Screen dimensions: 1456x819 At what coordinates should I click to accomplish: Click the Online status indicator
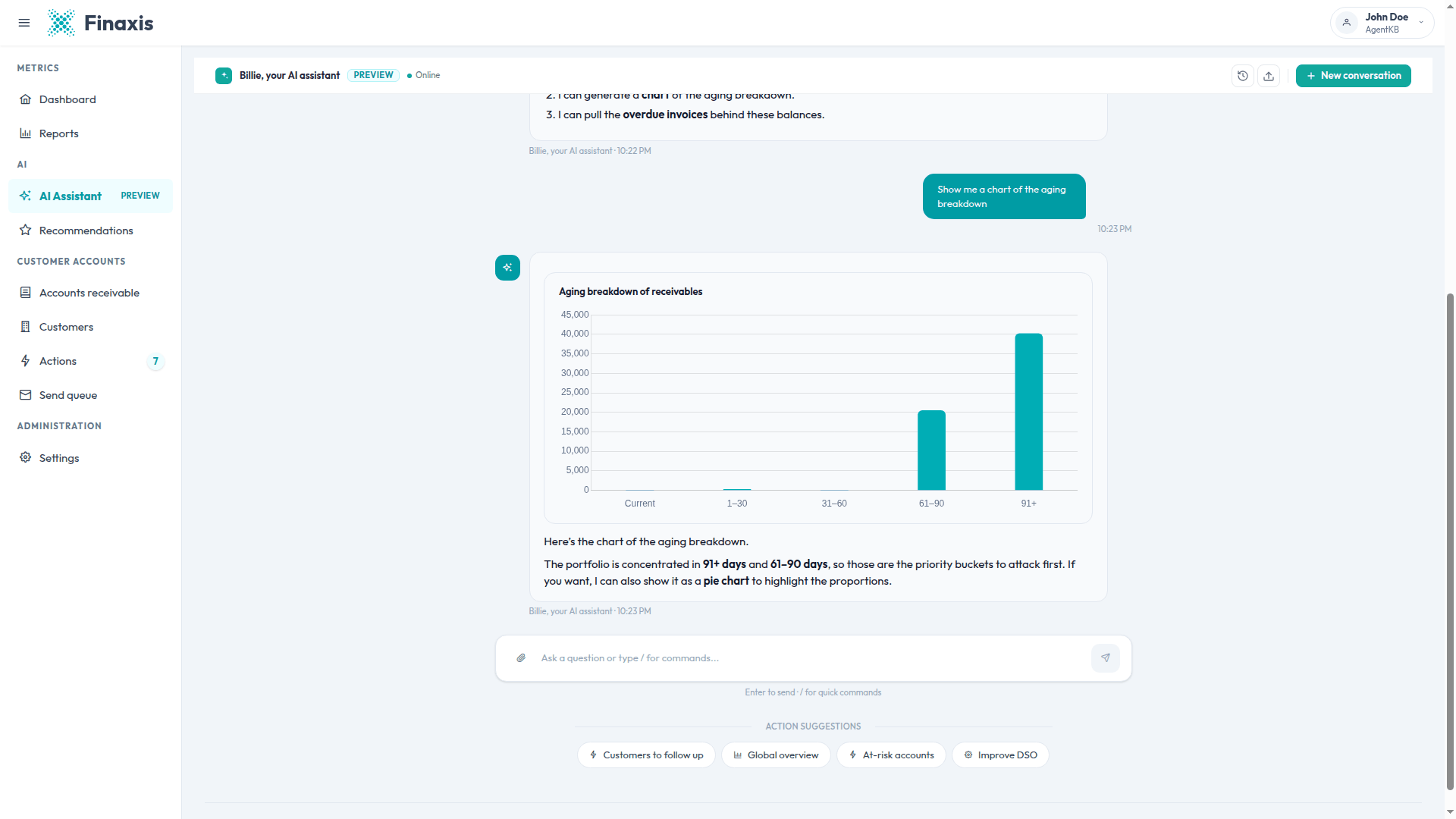click(x=423, y=75)
